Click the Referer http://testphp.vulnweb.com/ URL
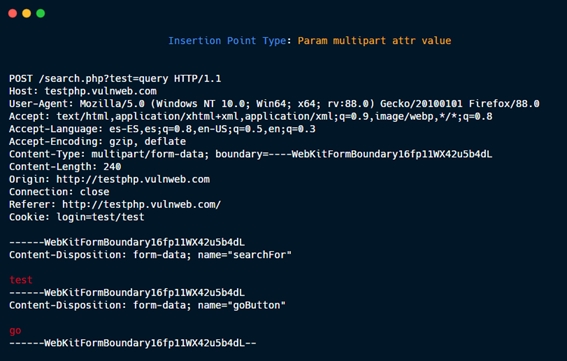567x361 pixels. [141, 204]
